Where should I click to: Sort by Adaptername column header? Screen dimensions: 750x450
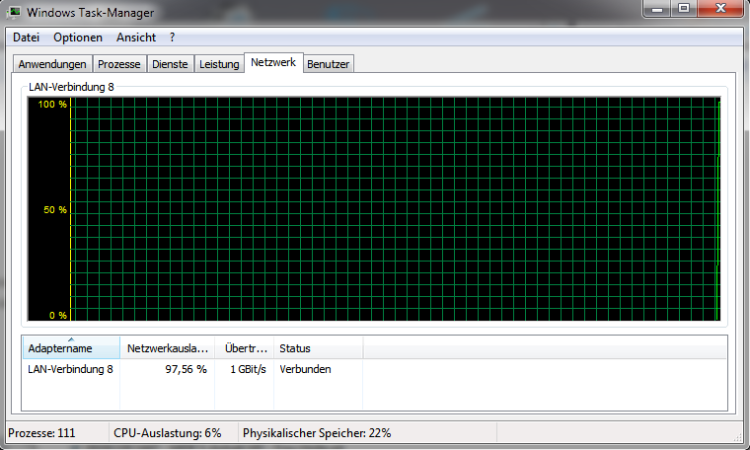pos(70,349)
